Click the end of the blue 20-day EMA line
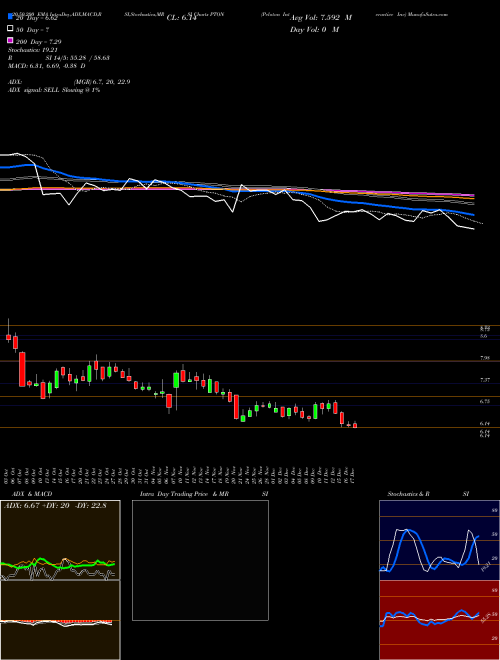The width and height of the screenshot is (500, 660). pyautogui.click(x=473, y=214)
